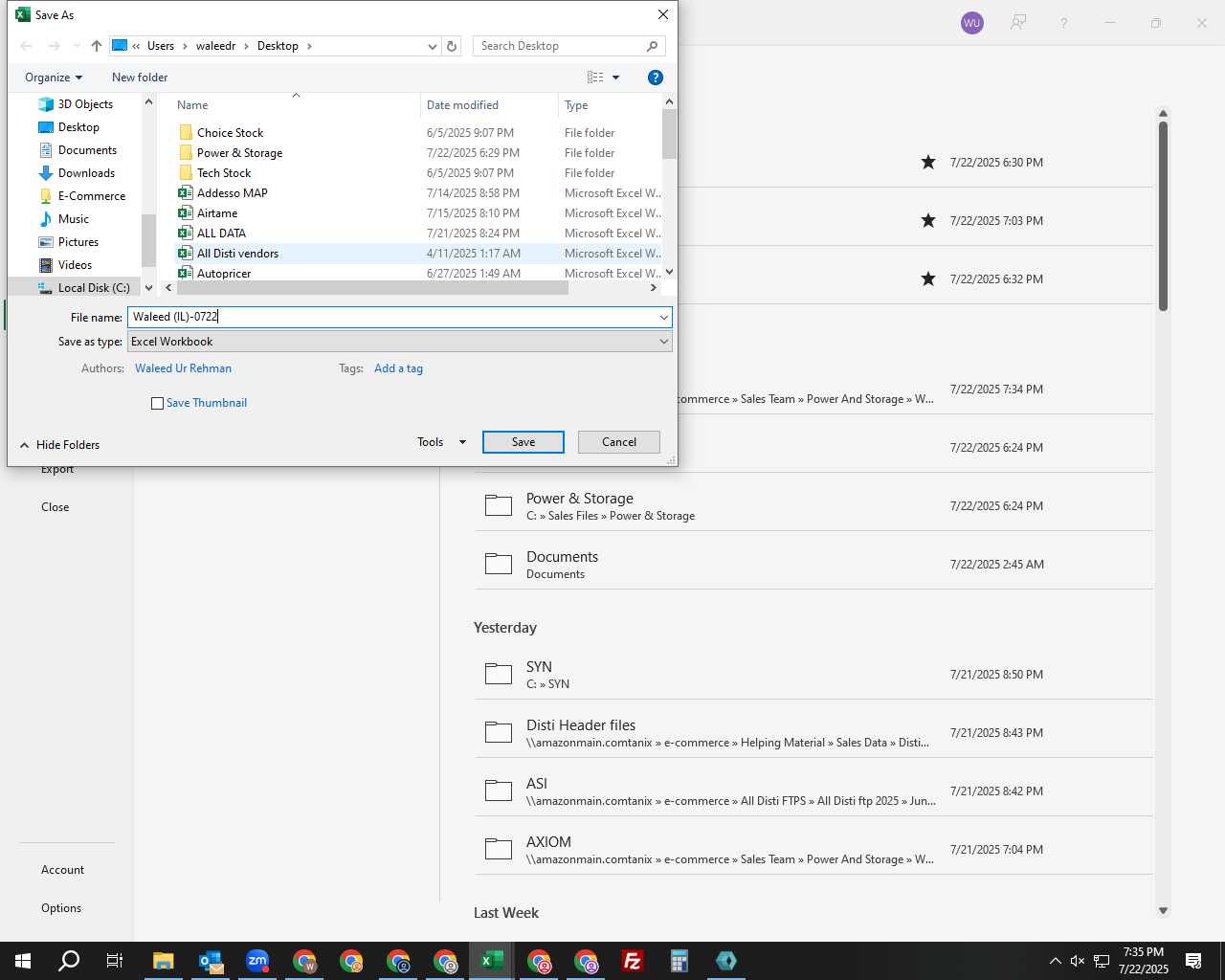Open Options in Excel backstage menu

coord(61,908)
